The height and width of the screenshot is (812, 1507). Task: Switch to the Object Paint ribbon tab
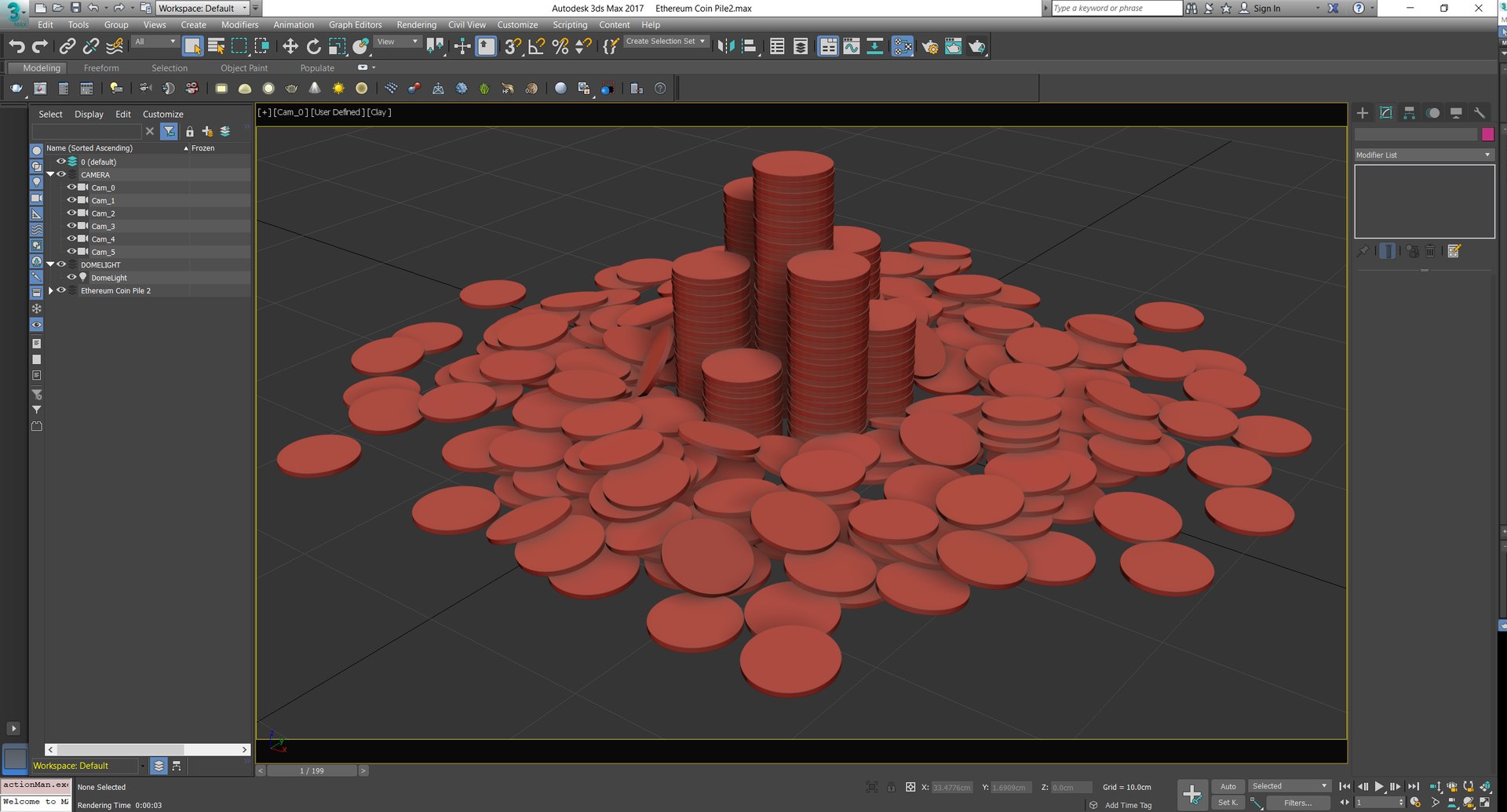[x=244, y=68]
